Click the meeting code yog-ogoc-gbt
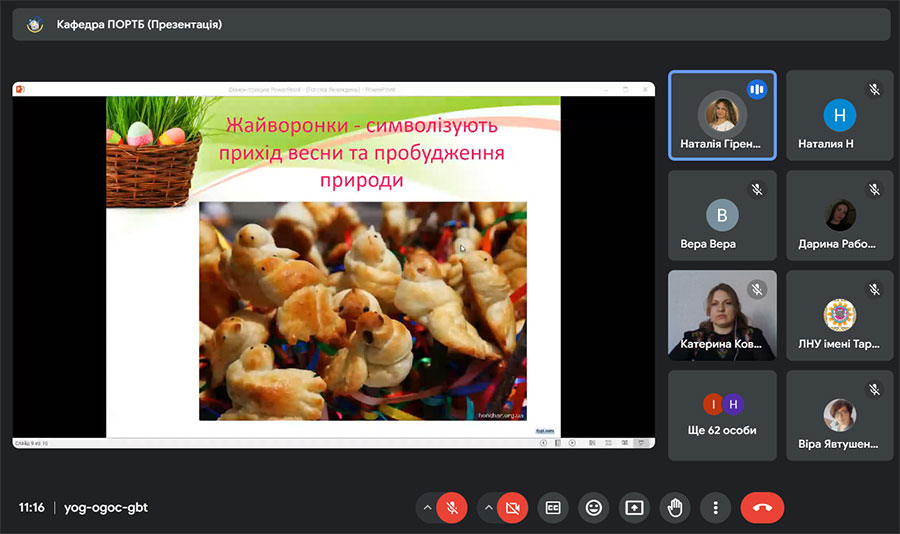Screen dimensions: 900x534 (105, 507)
